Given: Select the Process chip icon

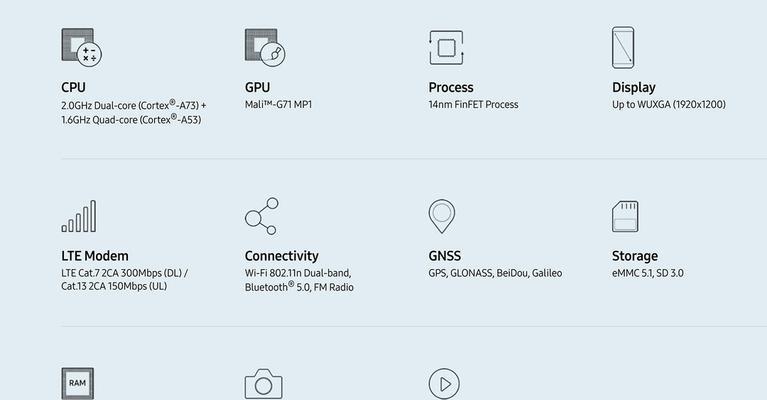Looking at the screenshot, I should (446, 47).
